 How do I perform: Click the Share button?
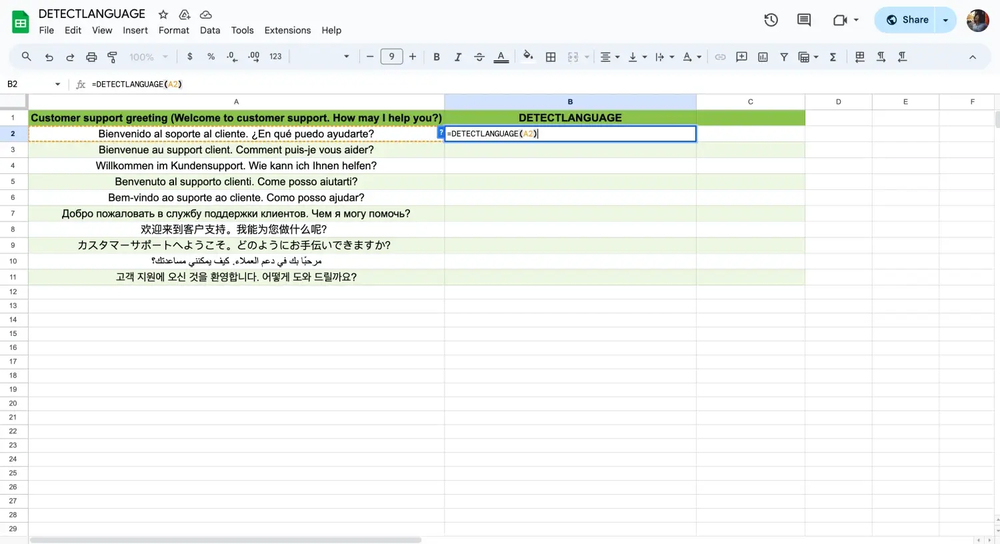point(907,20)
